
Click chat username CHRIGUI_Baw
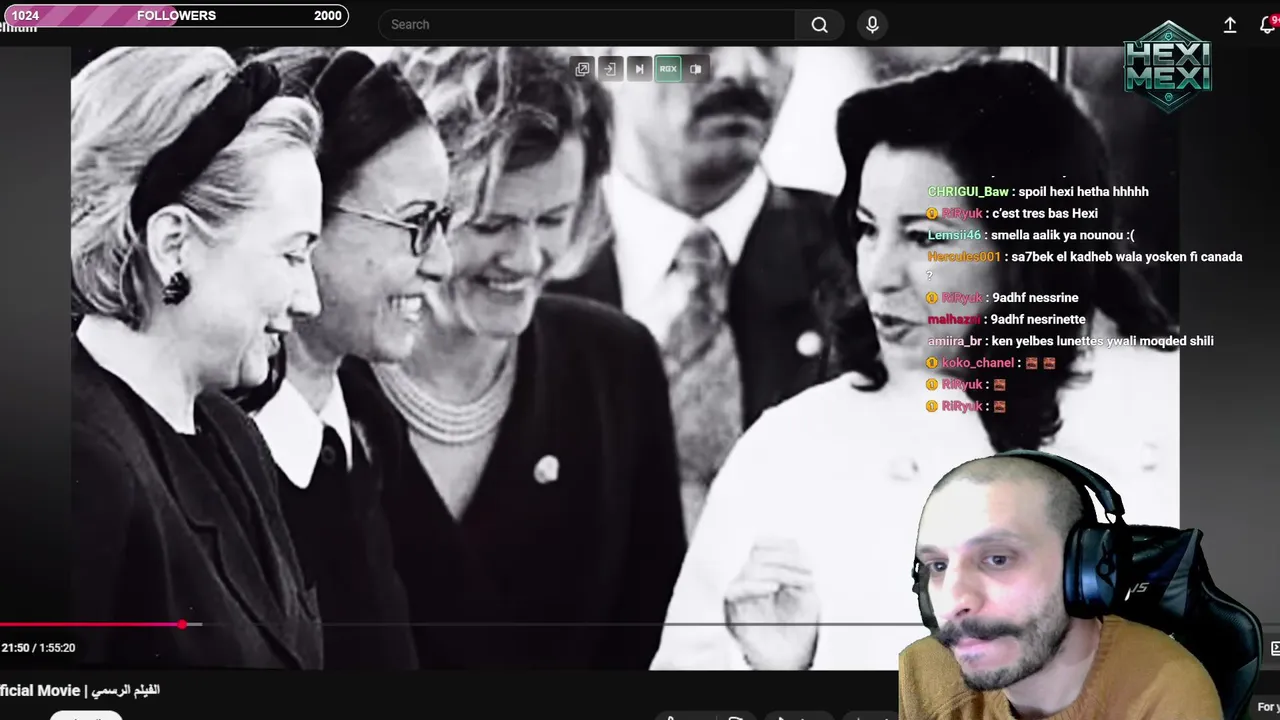point(968,191)
